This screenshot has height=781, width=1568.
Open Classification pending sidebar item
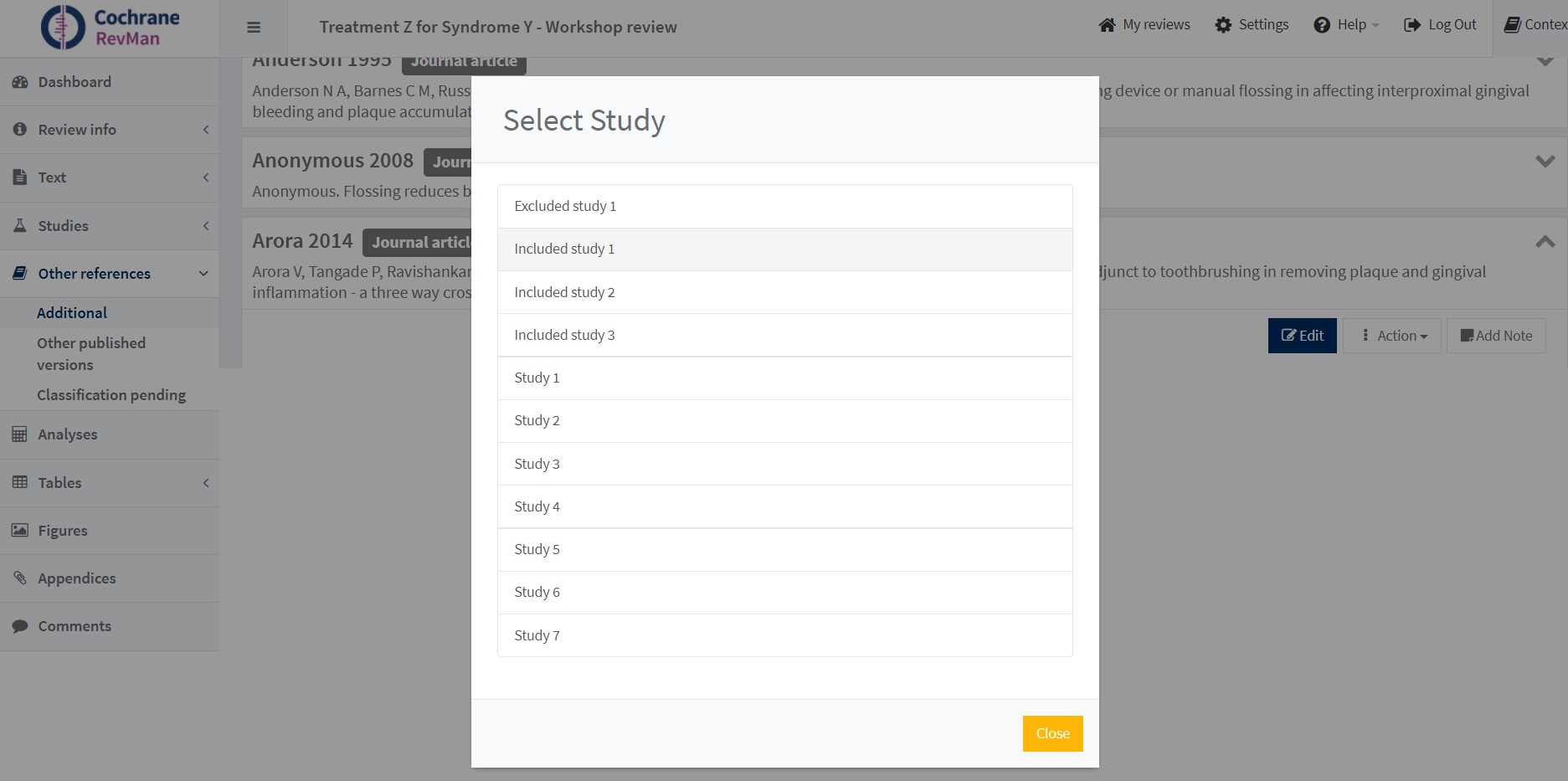pos(111,395)
